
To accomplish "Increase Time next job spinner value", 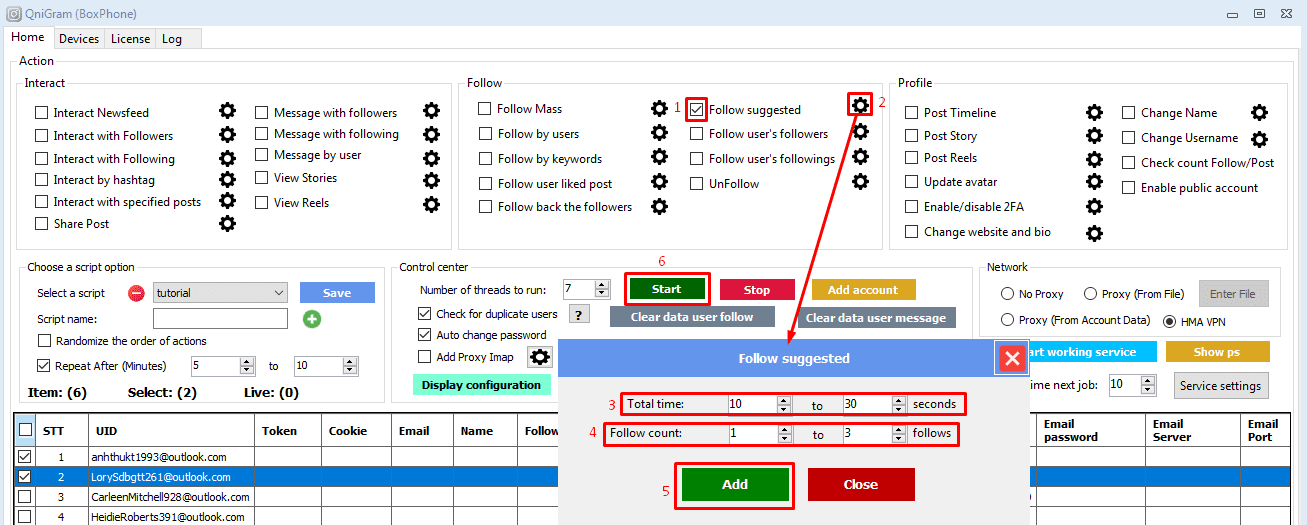I will tap(1147, 380).
